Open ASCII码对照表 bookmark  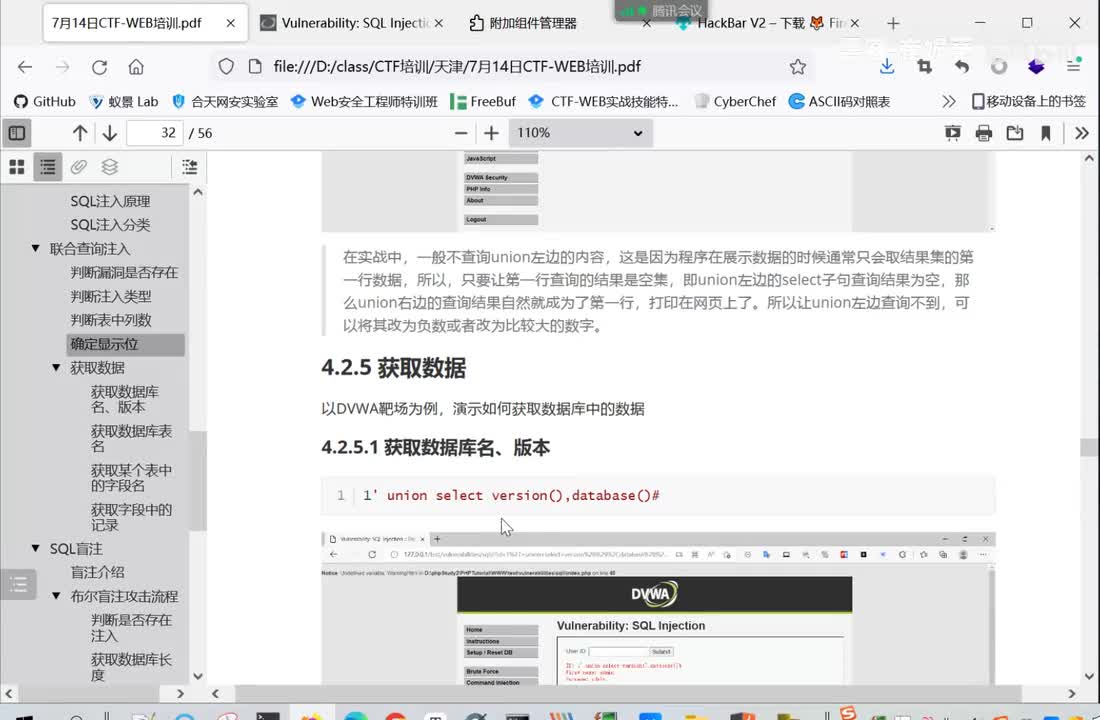(x=839, y=102)
